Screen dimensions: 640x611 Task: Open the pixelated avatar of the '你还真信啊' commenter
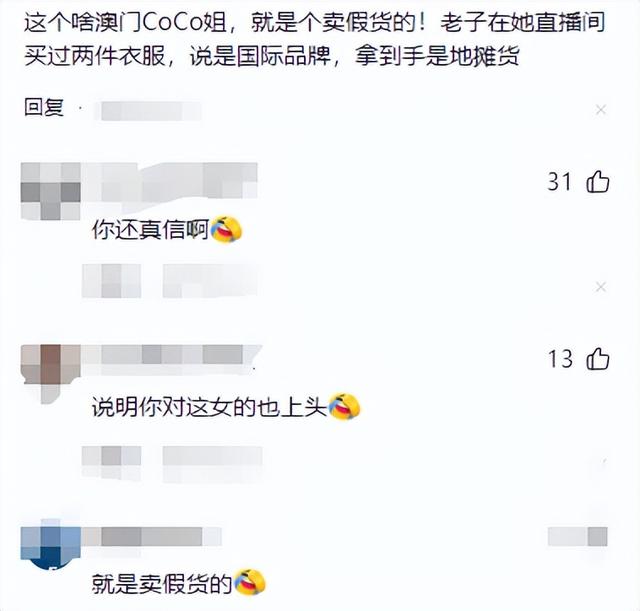point(51,191)
